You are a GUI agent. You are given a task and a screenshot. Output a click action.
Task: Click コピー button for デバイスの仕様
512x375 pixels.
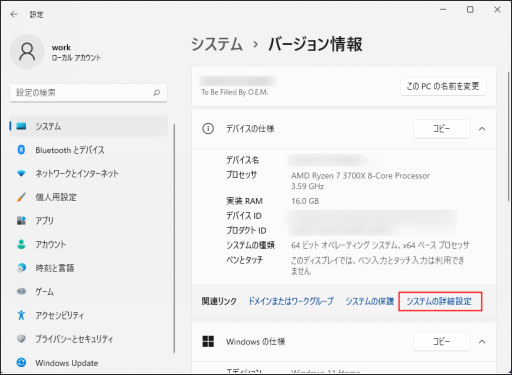(441, 129)
